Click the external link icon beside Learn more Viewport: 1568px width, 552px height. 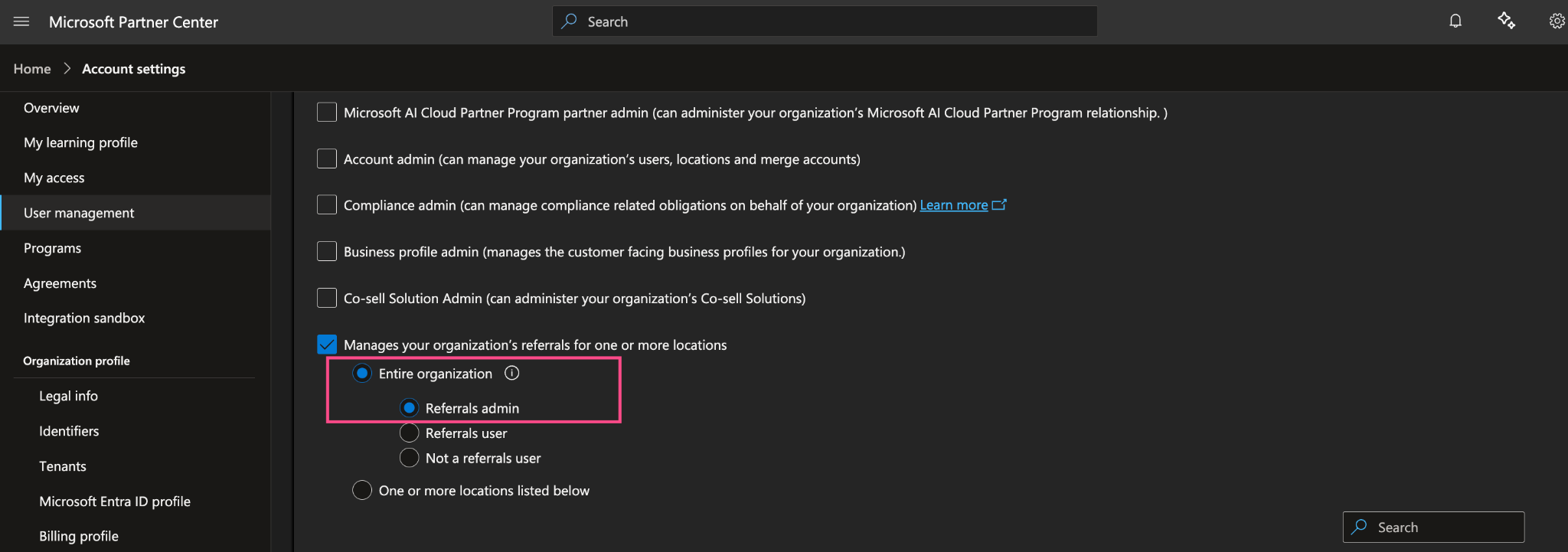click(x=999, y=204)
